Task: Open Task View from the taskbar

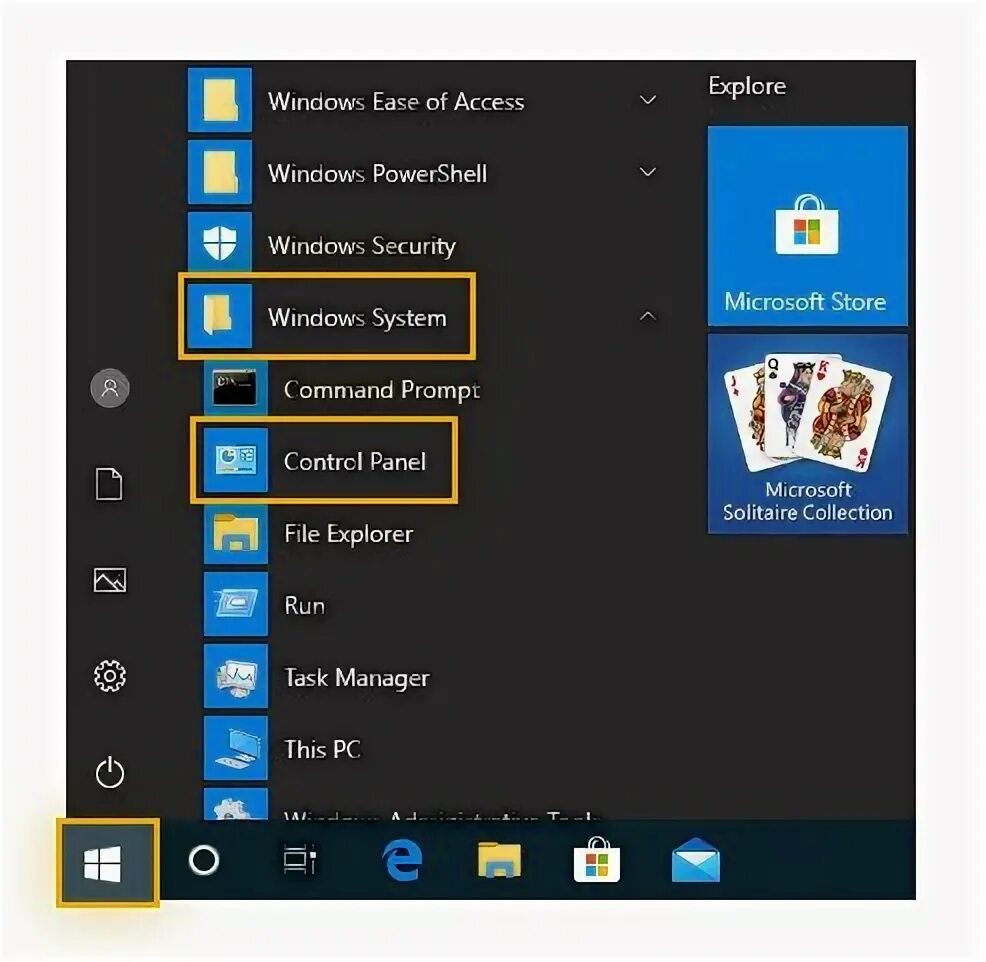Action: click(300, 860)
